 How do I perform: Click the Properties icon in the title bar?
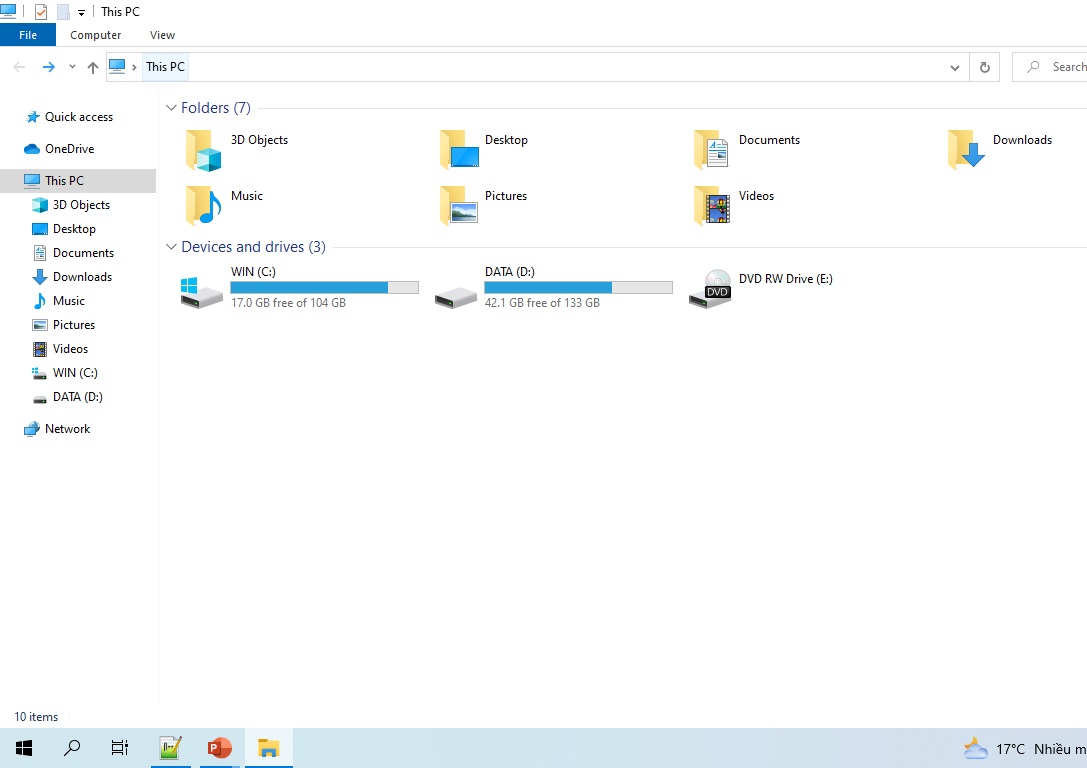pos(41,12)
